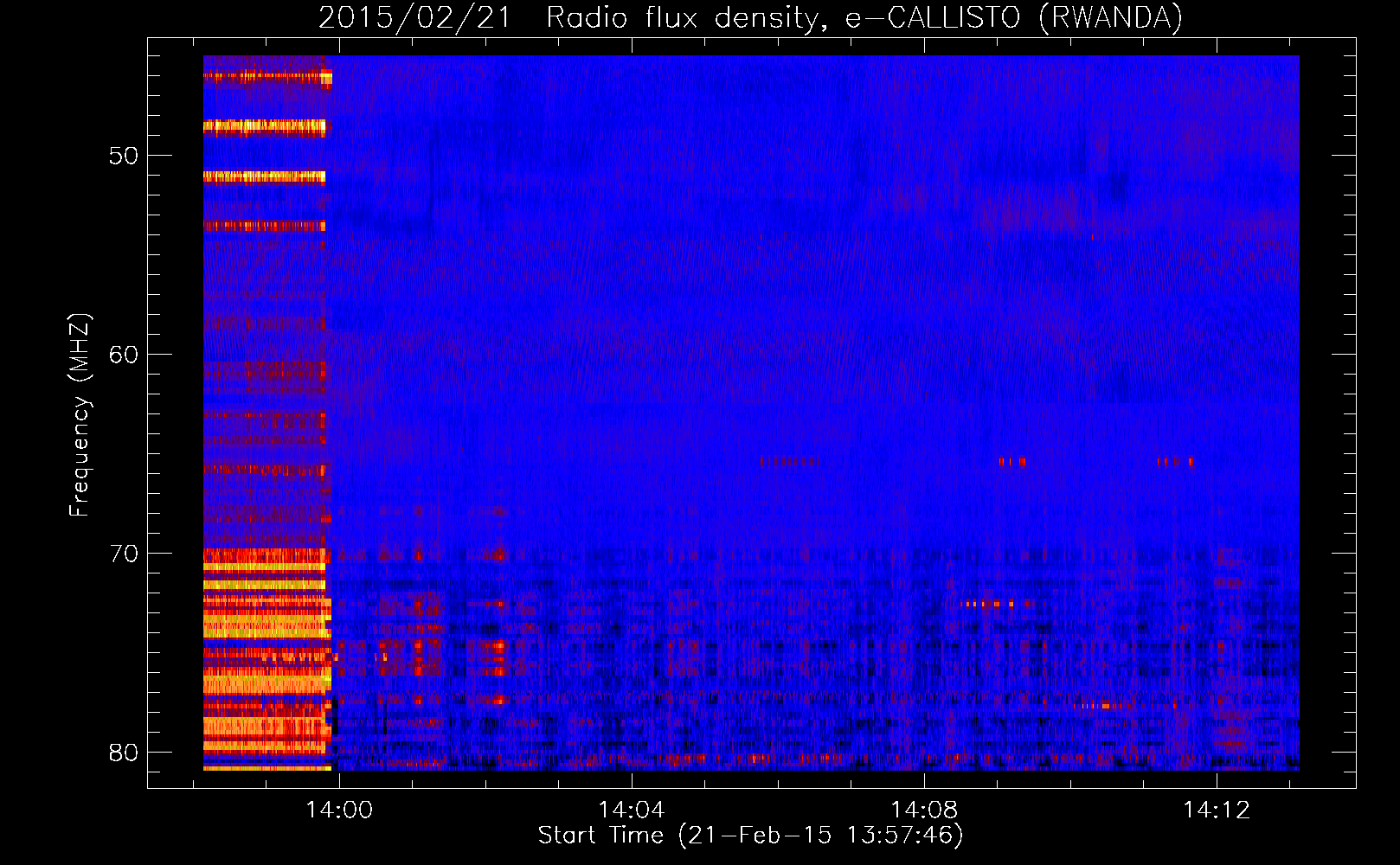Click the 14:08 time tick label
The width and height of the screenshot is (1400, 865).
(924, 810)
